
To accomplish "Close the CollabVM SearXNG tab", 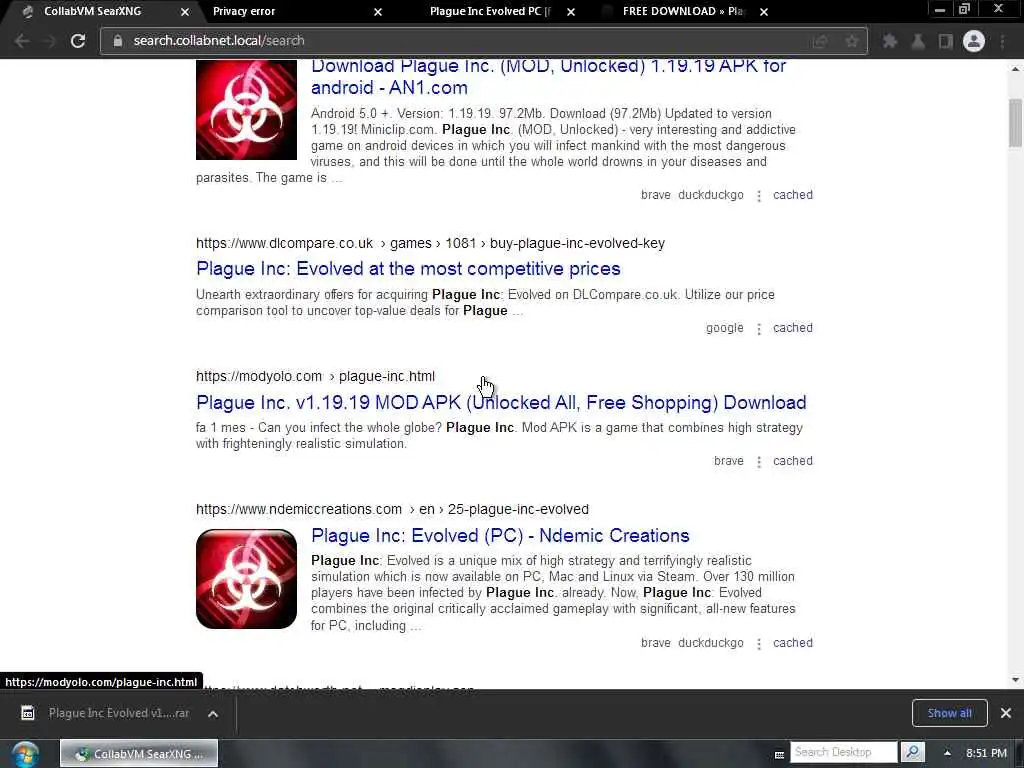I will (185, 12).
